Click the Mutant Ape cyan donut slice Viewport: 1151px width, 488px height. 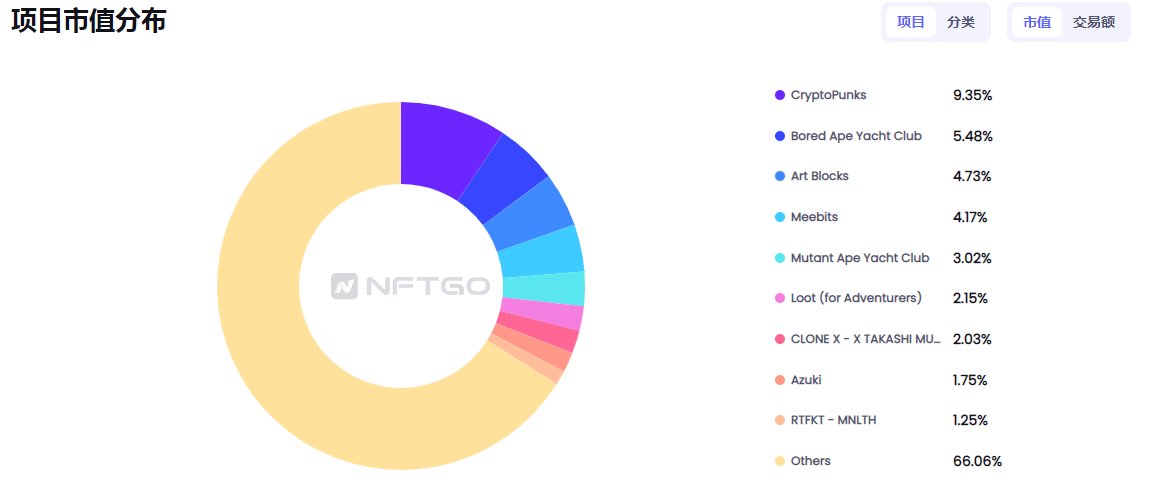pos(546,287)
